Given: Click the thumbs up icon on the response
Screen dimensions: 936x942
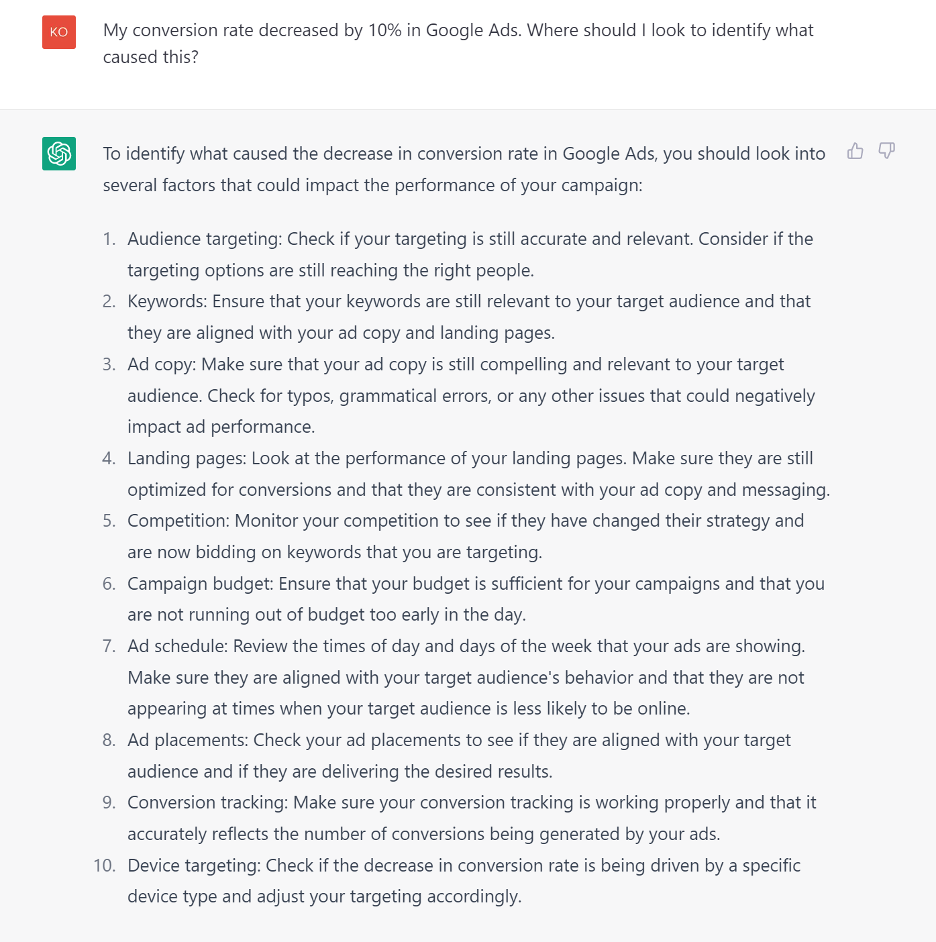Looking at the screenshot, I should pos(855,151).
